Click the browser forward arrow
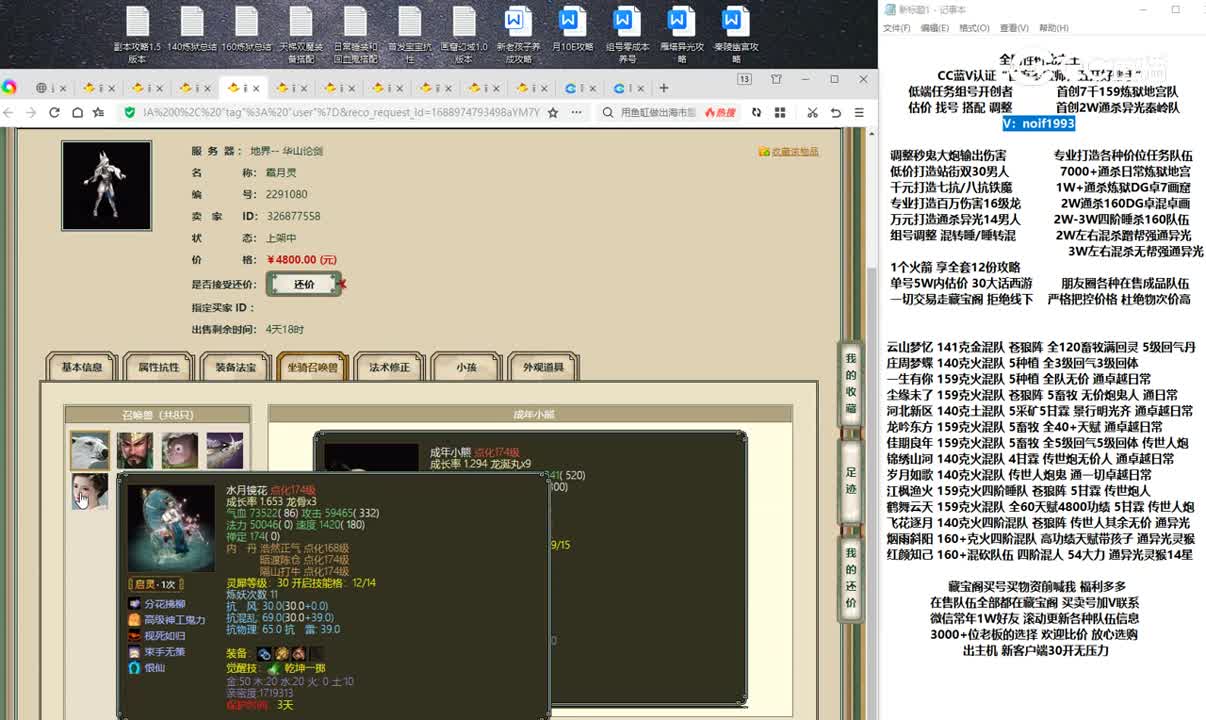The height and width of the screenshot is (720, 1206). point(32,113)
